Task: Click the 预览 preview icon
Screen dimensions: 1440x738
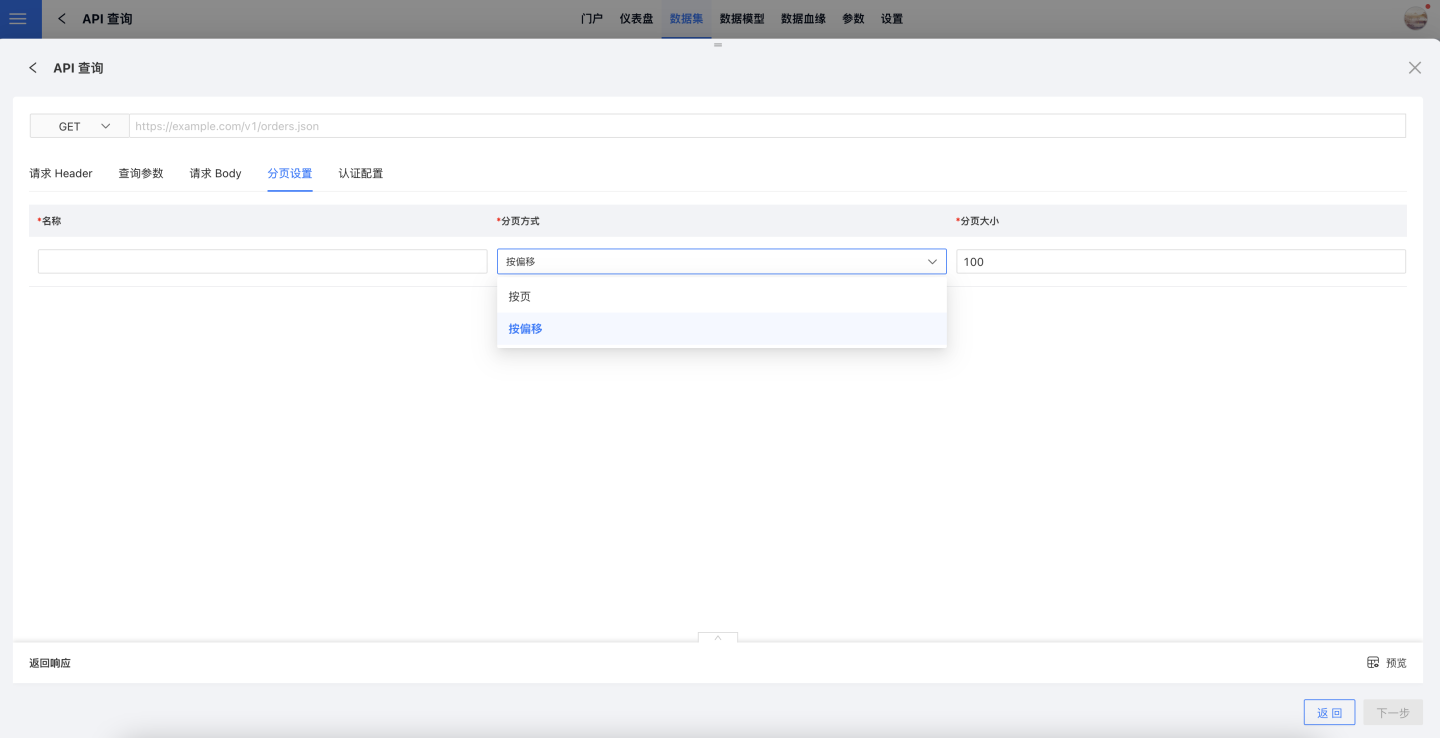Action: [x=1373, y=662]
